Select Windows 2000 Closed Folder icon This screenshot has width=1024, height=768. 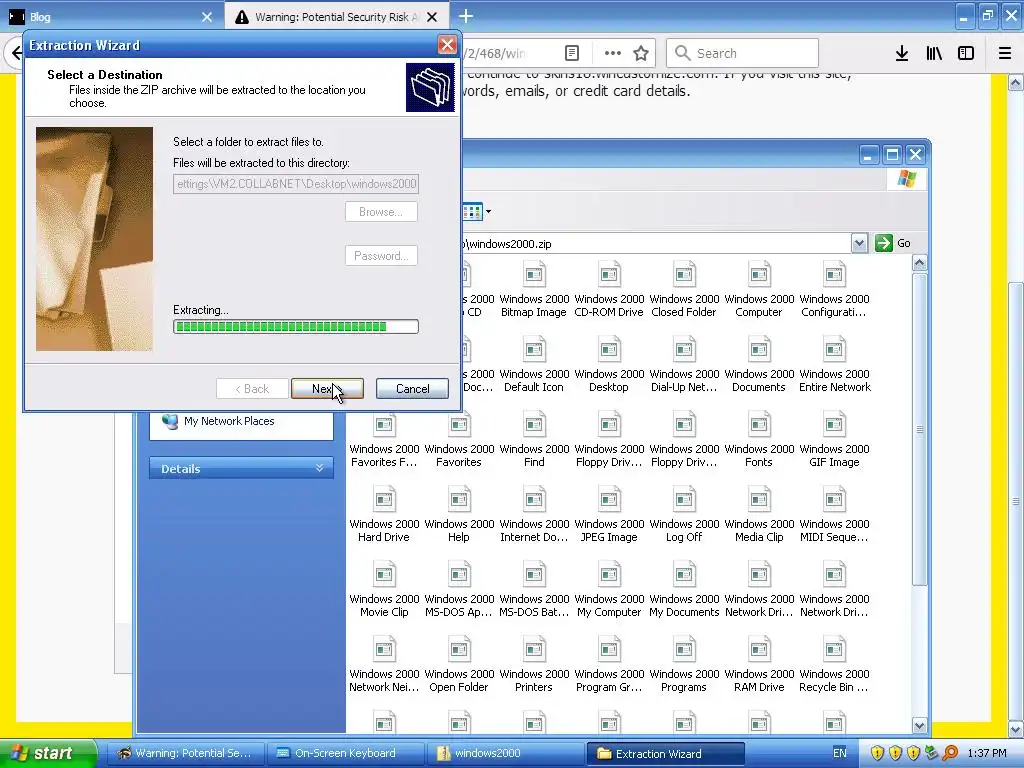(684, 289)
